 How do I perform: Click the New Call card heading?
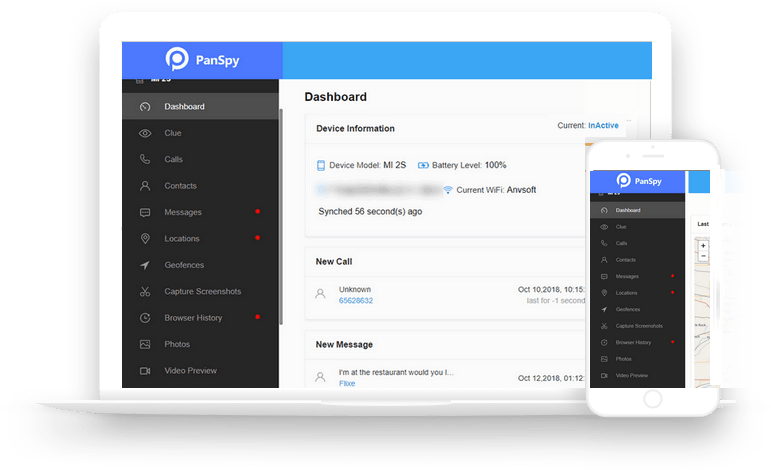(x=334, y=262)
